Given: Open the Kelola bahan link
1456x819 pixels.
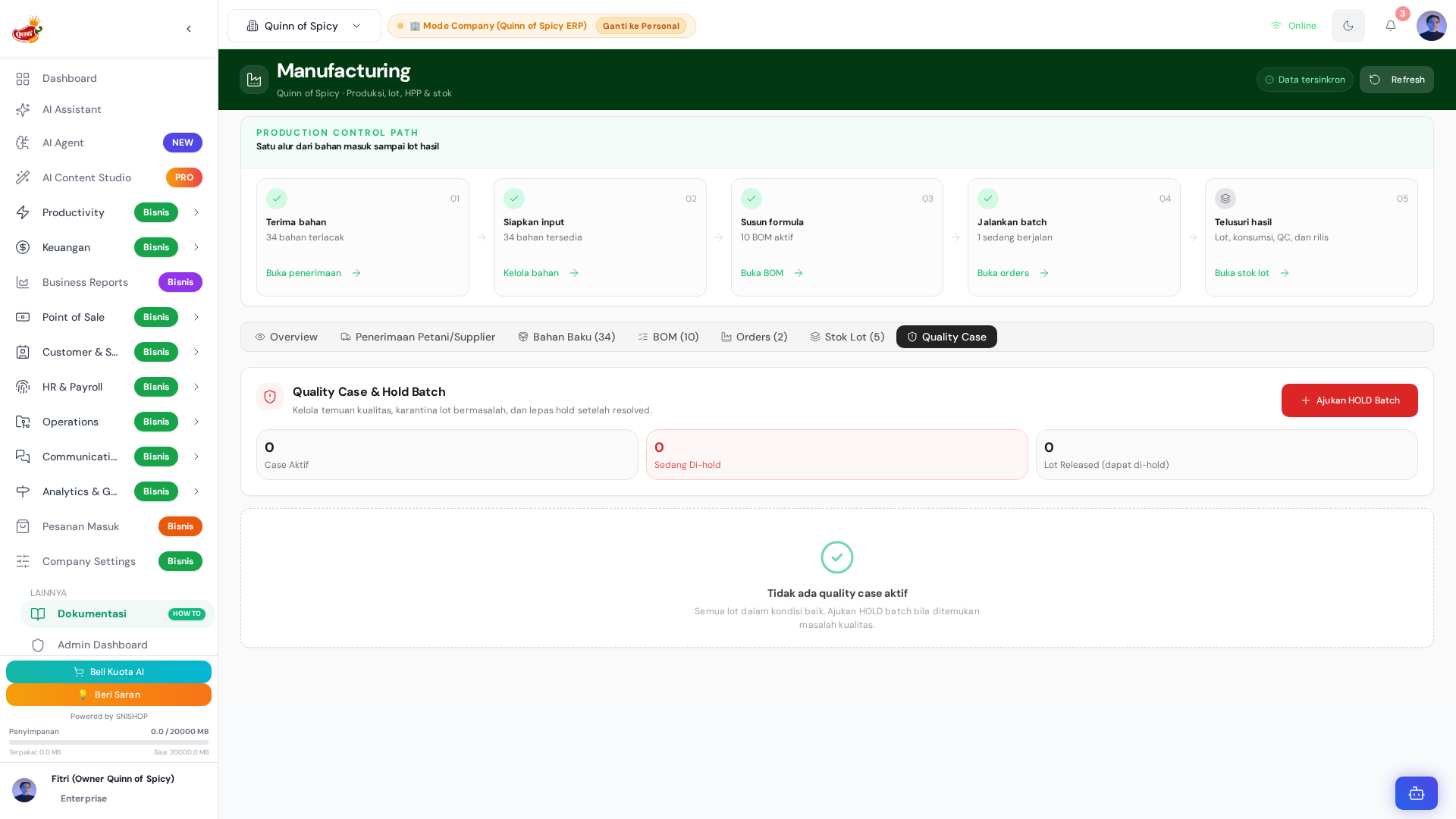Looking at the screenshot, I should 541,273.
